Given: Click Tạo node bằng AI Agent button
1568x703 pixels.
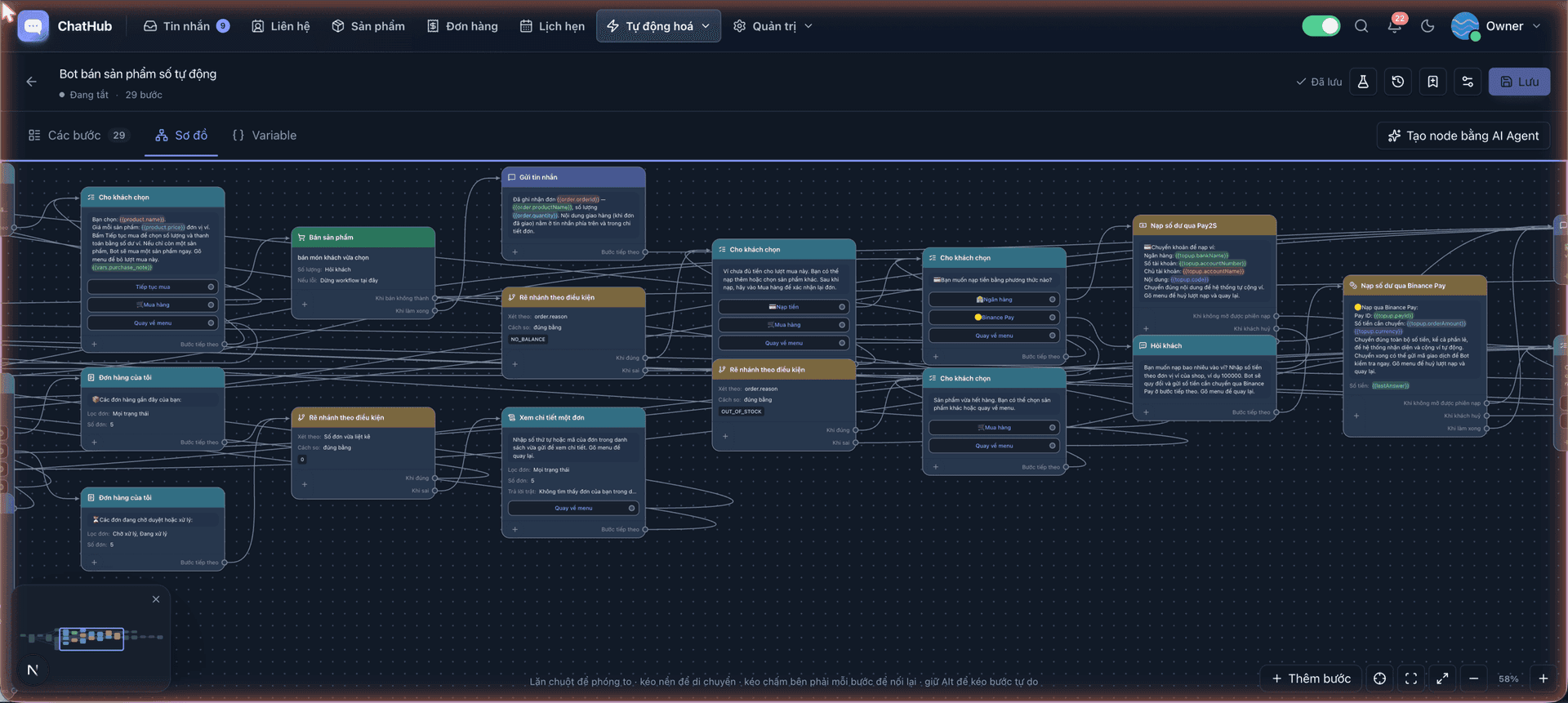Looking at the screenshot, I should point(1463,136).
